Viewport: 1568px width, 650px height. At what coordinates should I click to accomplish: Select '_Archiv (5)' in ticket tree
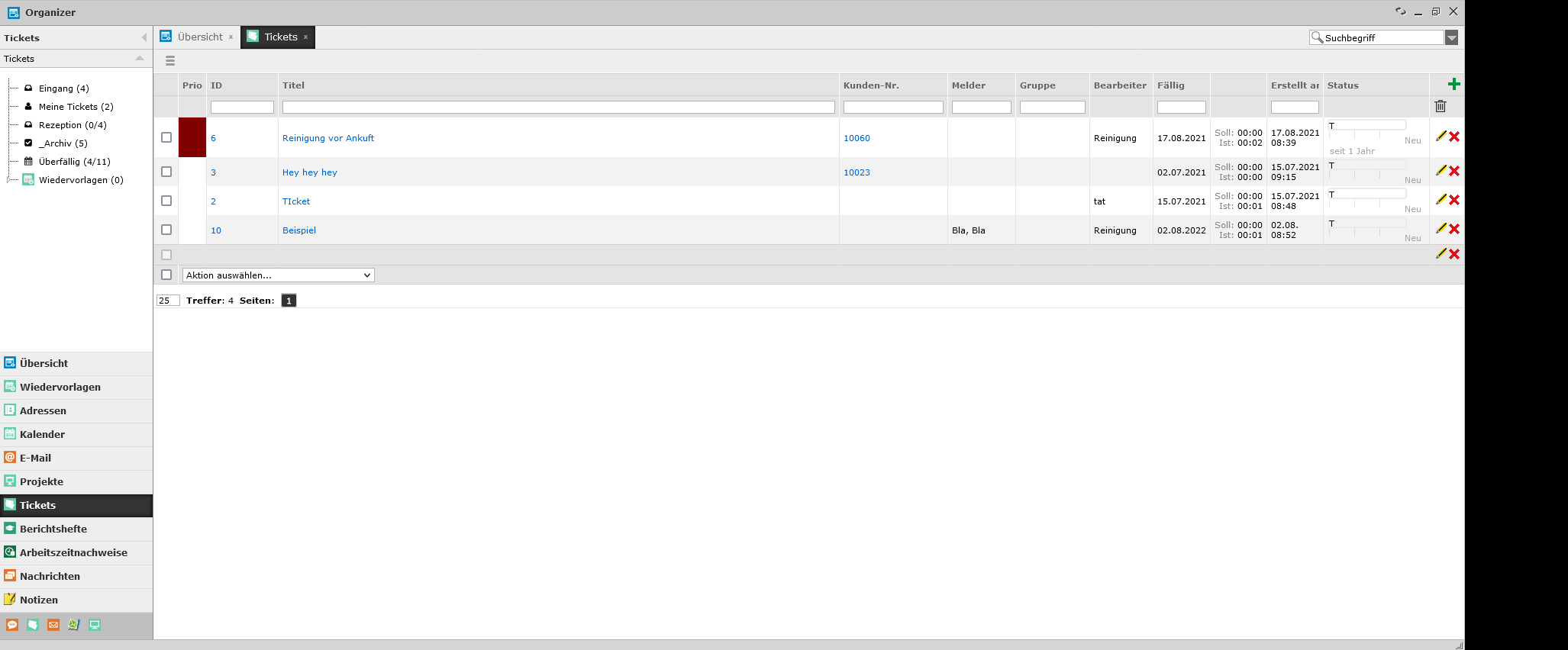coord(65,143)
